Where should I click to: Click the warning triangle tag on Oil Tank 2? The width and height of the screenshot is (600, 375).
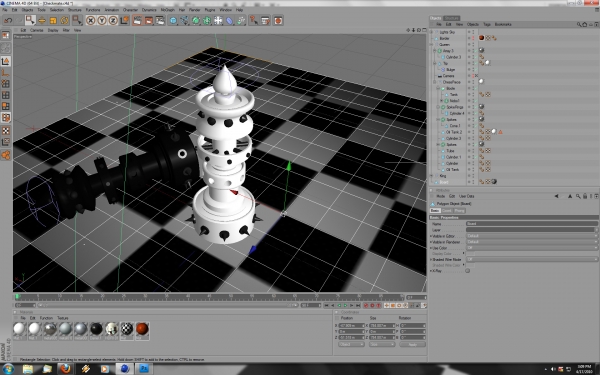point(500,132)
